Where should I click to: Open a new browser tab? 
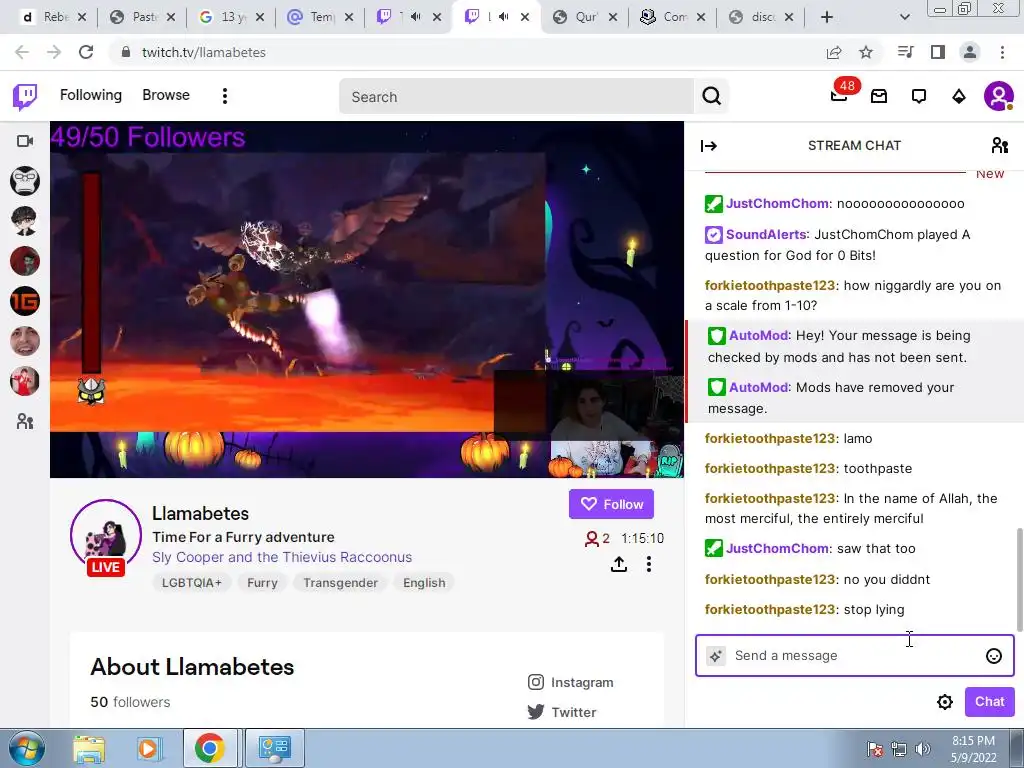click(x=827, y=17)
